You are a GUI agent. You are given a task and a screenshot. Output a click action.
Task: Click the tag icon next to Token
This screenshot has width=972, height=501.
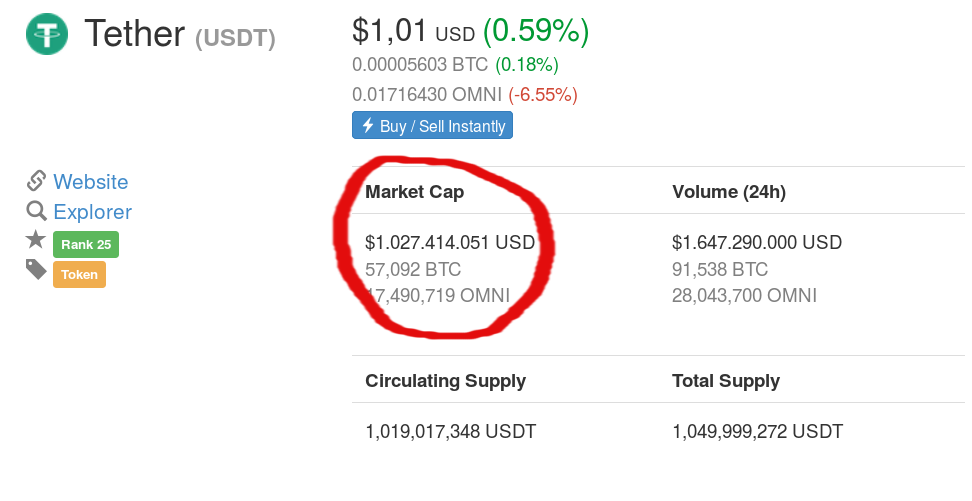(36, 269)
